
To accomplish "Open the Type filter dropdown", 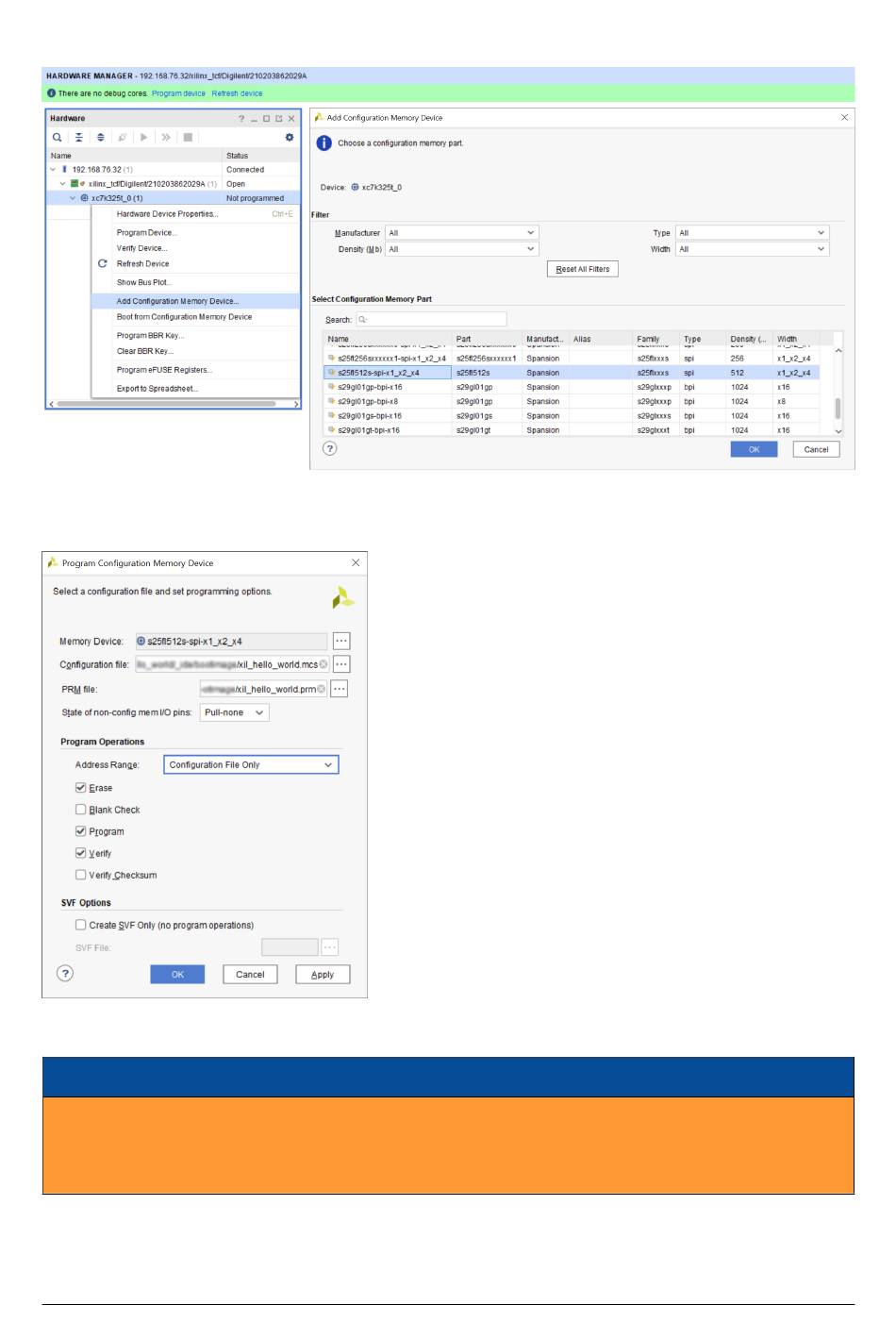I will click(753, 232).
